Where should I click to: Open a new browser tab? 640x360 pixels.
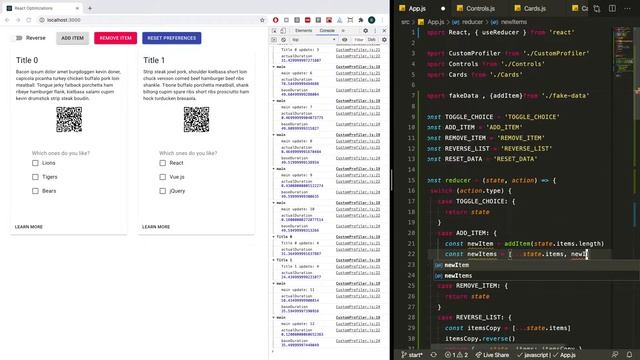point(90,8)
